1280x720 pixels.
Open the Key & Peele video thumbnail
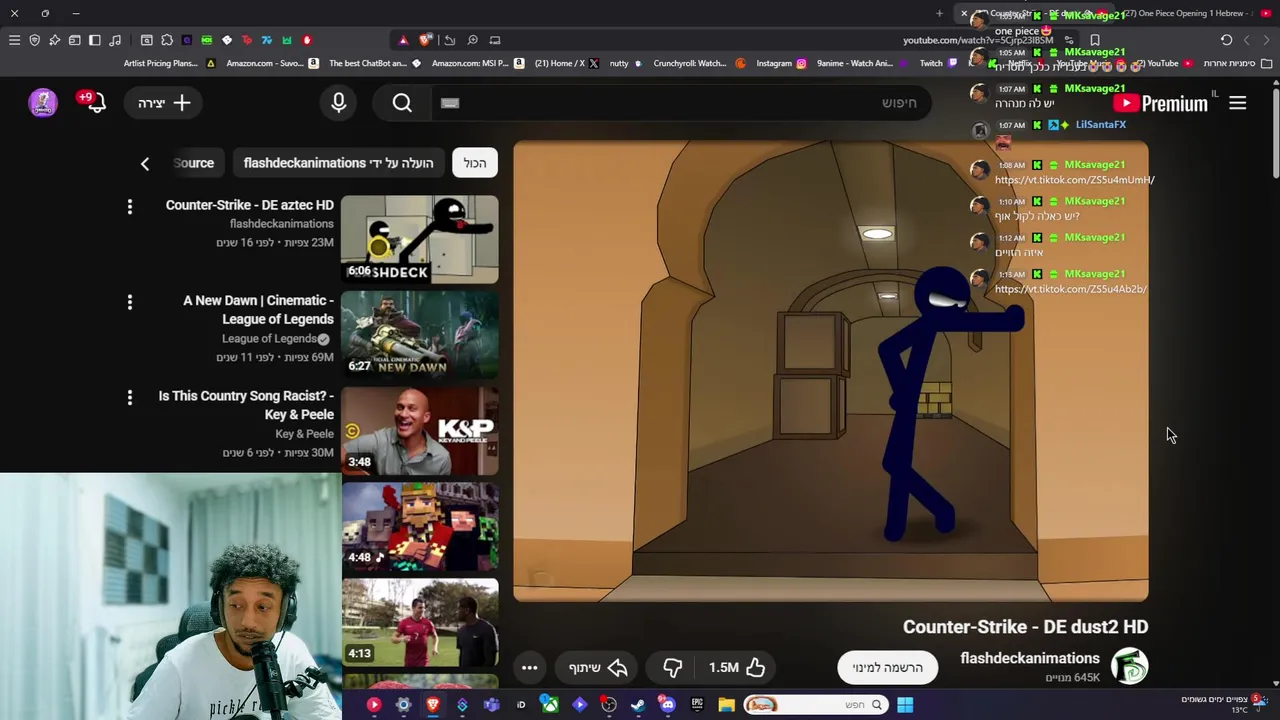tap(420, 431)
